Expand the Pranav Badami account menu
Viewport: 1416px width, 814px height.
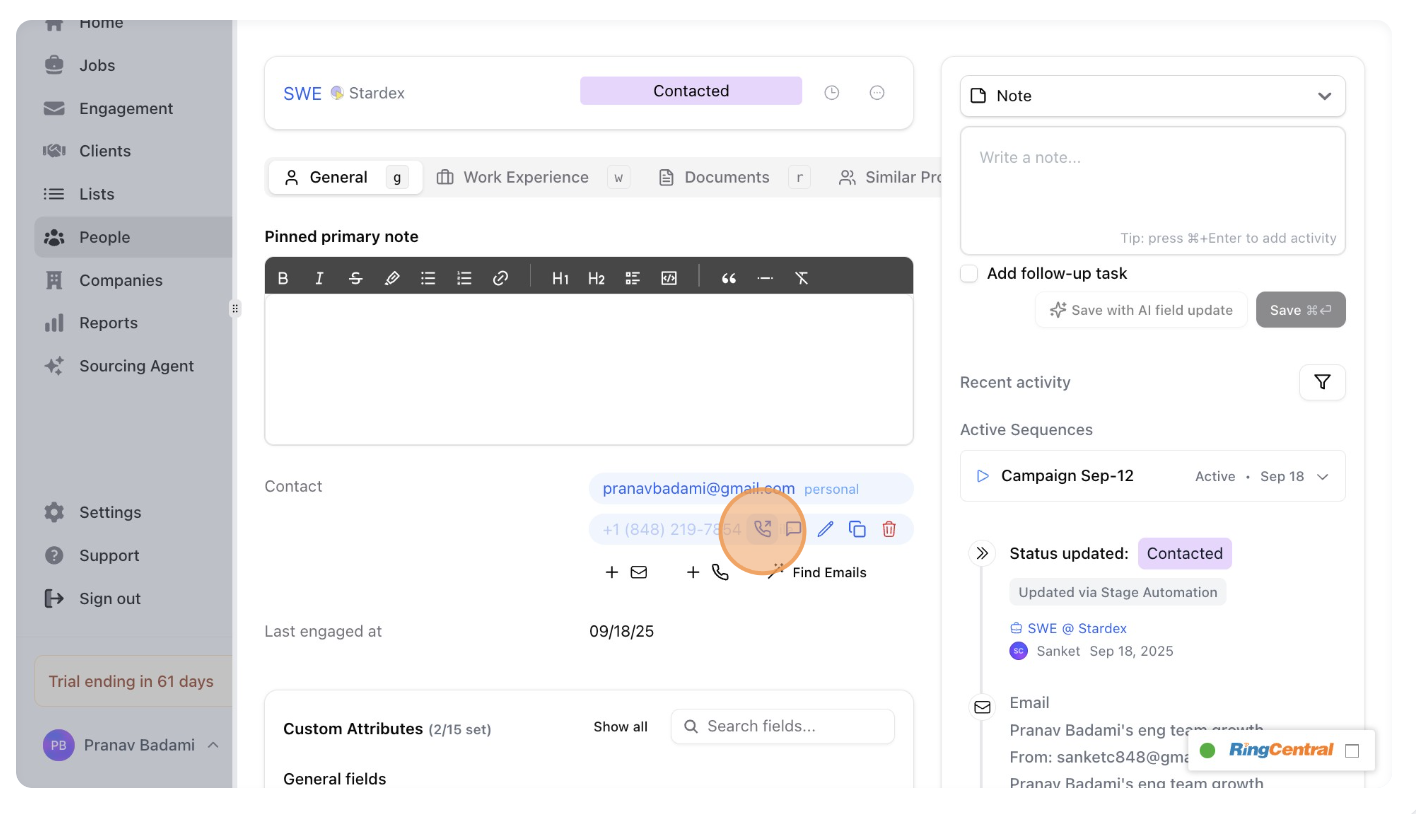[x=131, y=745]
